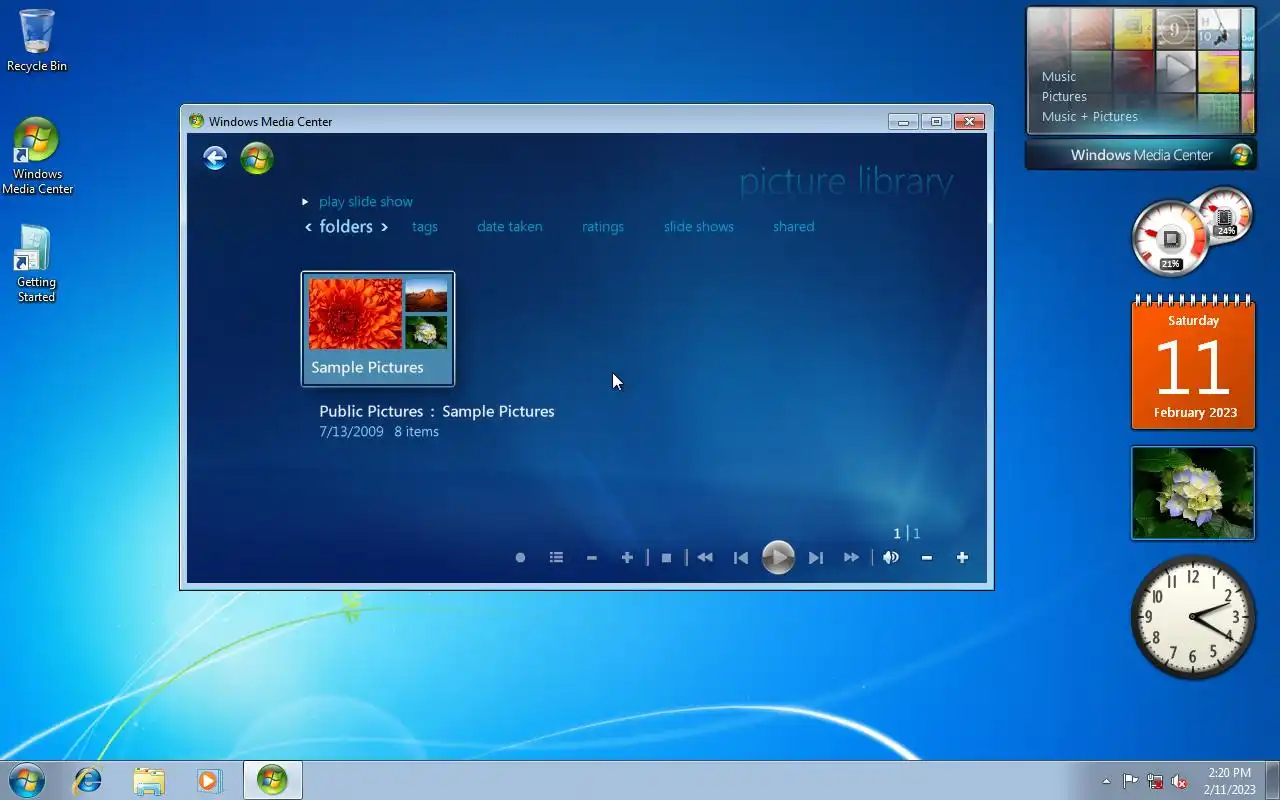Start playback with the play button
Viewport: 1280px width, 800px height.
(778, 557)
